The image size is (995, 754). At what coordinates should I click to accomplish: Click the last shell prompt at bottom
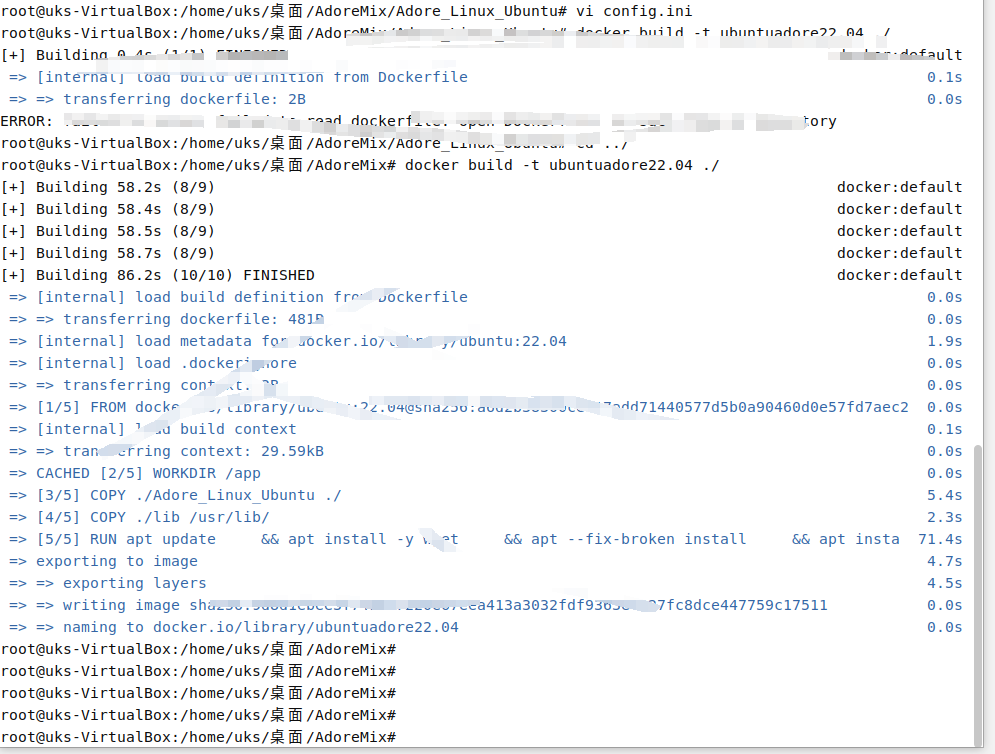click(x=199, y=737)
